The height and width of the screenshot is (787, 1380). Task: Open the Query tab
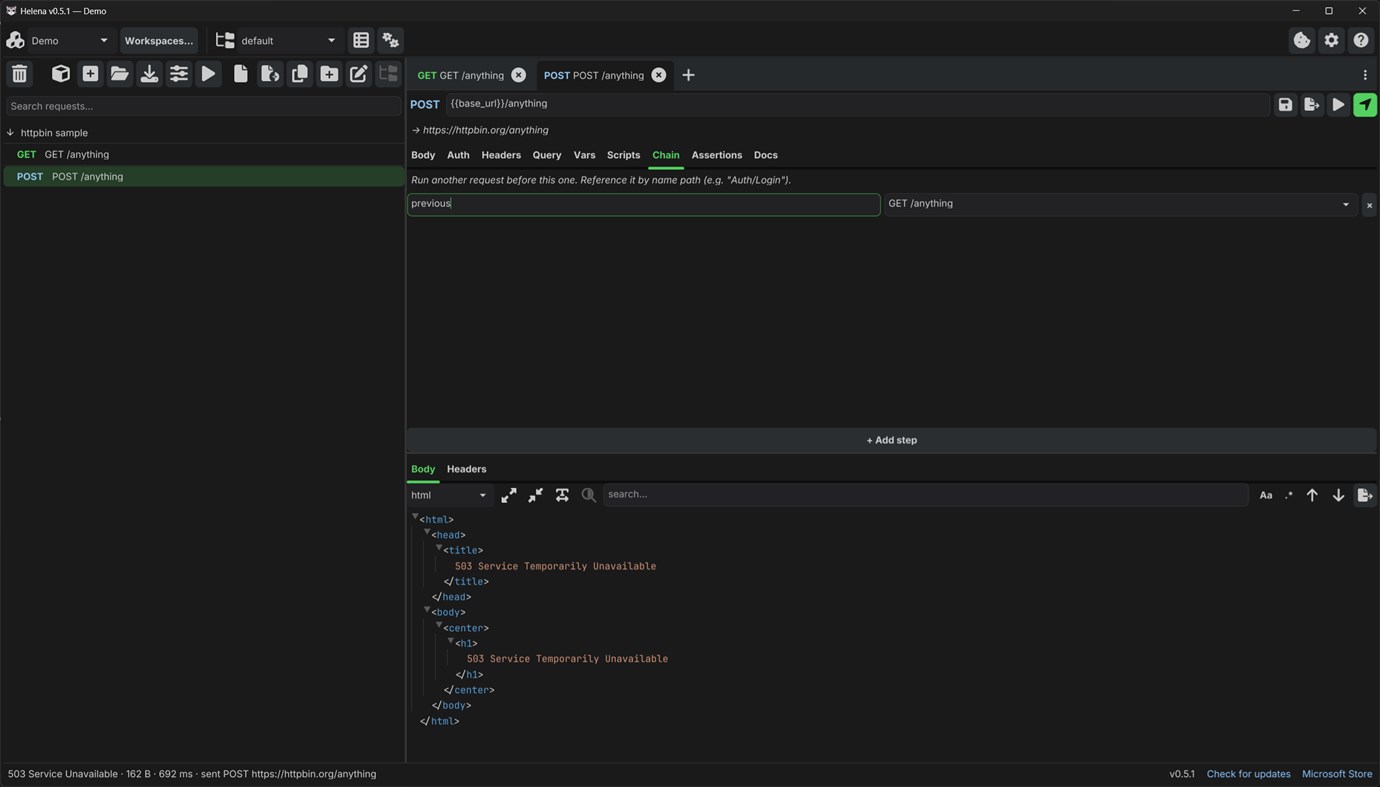[x=547, y=155]
